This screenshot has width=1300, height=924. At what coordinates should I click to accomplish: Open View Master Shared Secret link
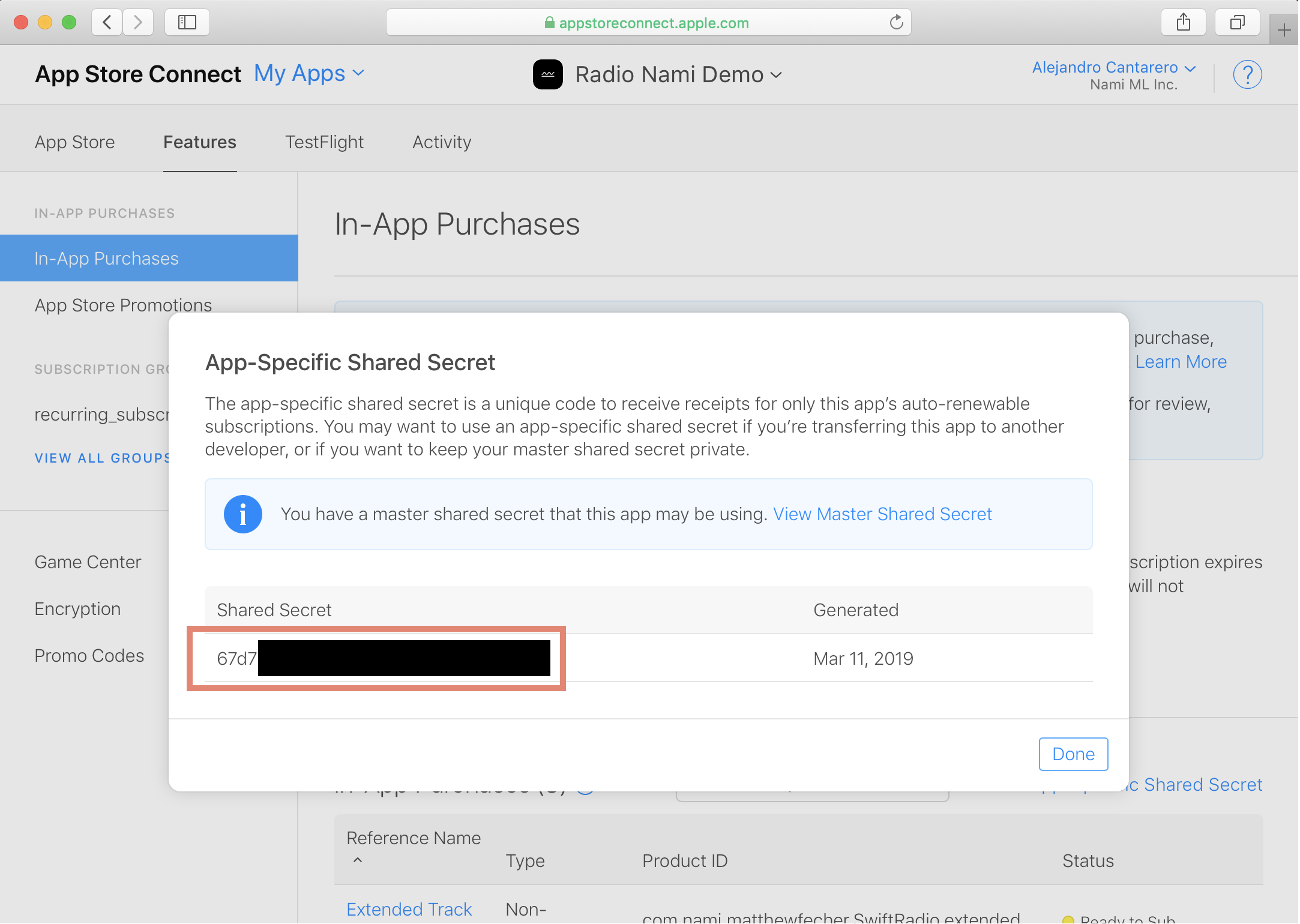[x=882, y=514]
